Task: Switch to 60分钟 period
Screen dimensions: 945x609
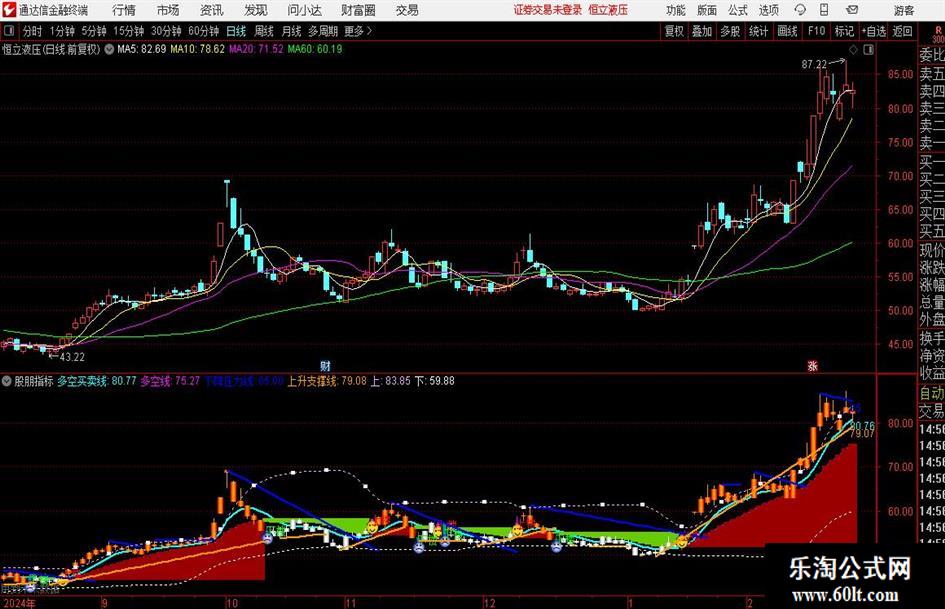Action: coord(204,31)
